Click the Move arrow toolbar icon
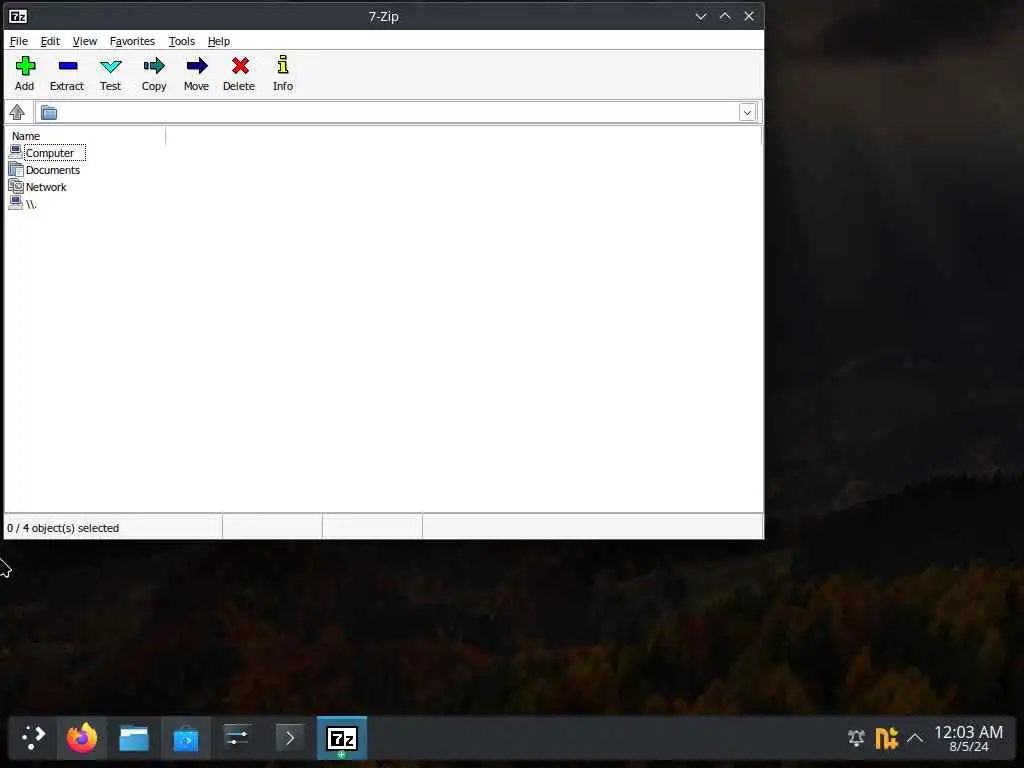This screenshot has height=768, width=1024. point(196,73)
